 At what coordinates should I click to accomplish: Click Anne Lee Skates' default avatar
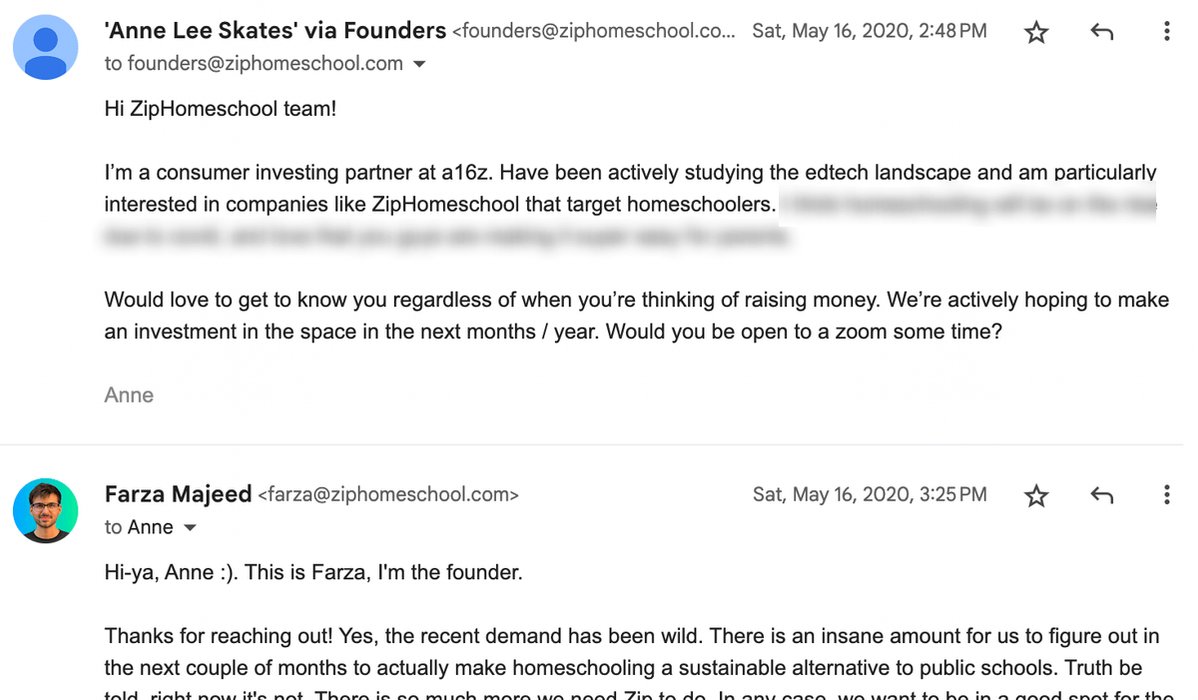click(46, 47)
